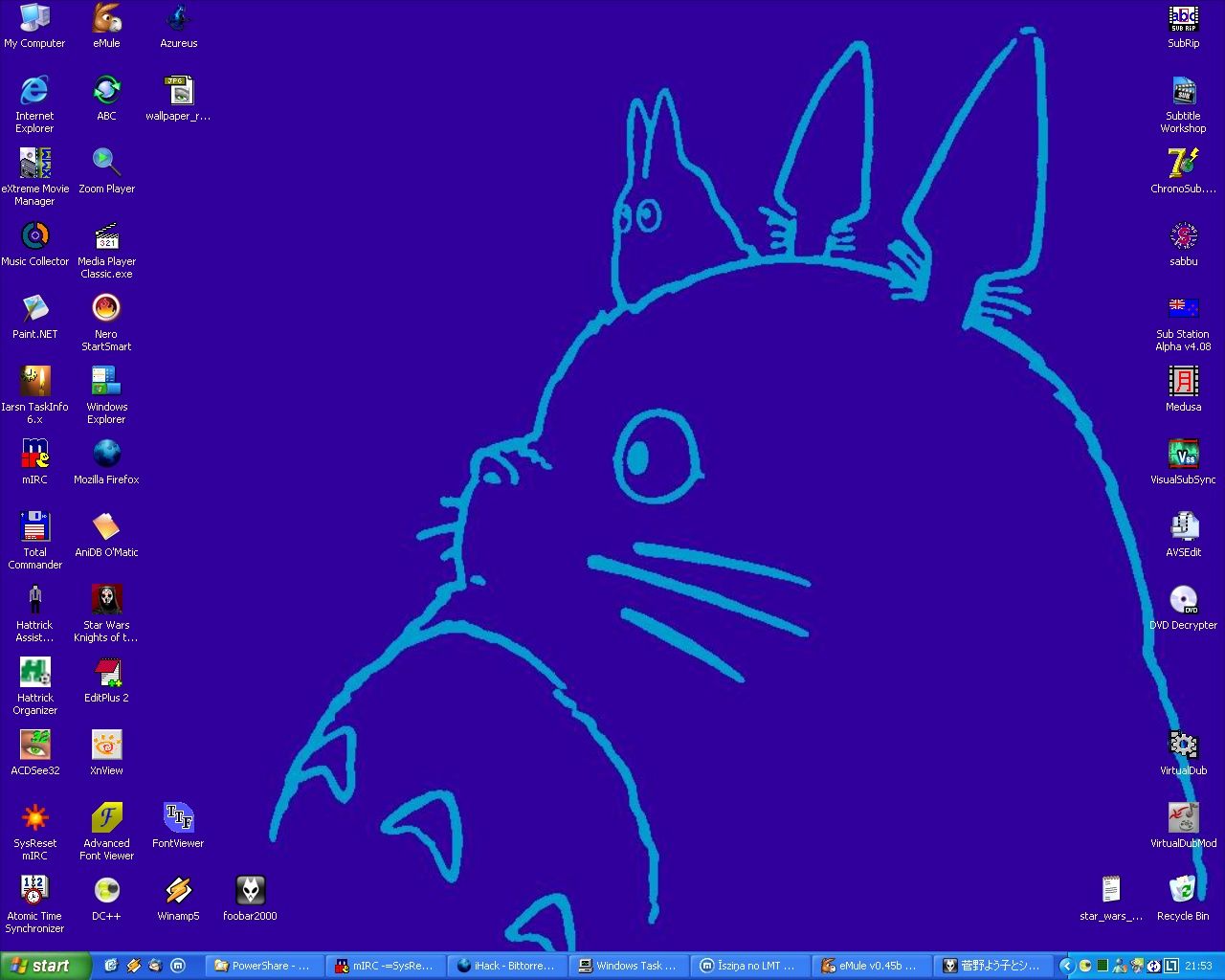The image size is (1225, 980).
Task: Select Media Player Classic.exe icon
Action: pyautogui.click(x=106, y=250)
